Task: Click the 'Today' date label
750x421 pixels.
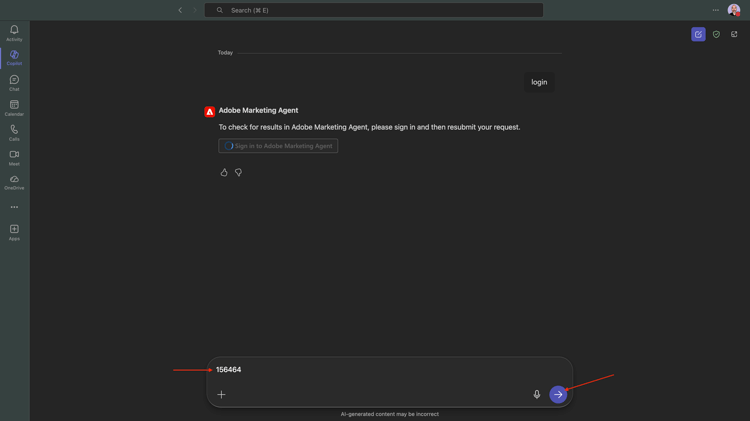Action: click(225, 53)
